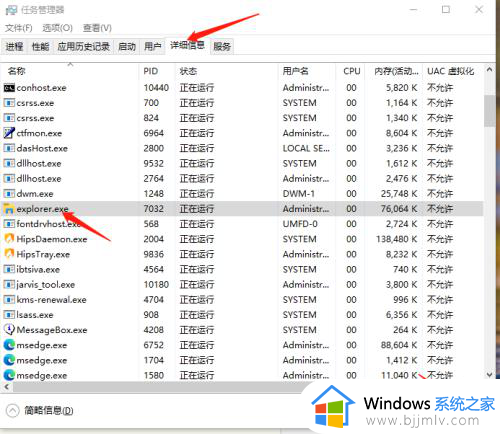Viewport: 500px width, 434px height.
Task: Click the 简略信息(D) link text
Action: pos(49,410)
